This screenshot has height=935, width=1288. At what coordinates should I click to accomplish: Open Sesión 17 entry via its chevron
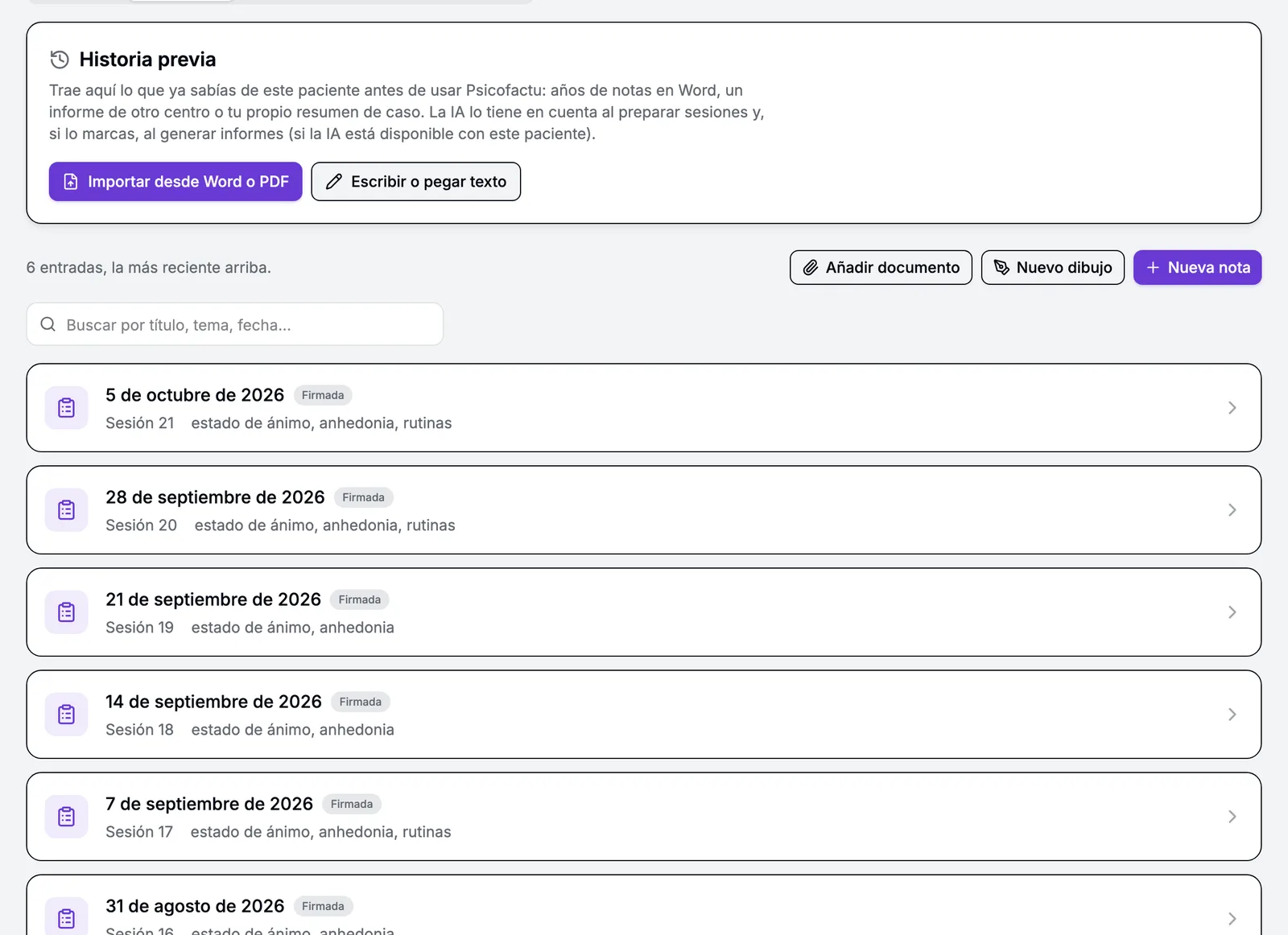(x=1232, y=817)
